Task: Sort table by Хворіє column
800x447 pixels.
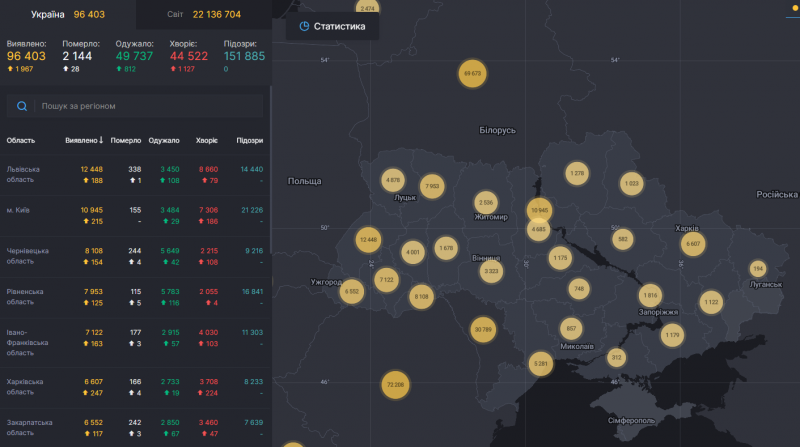Action: pos(206,141)
